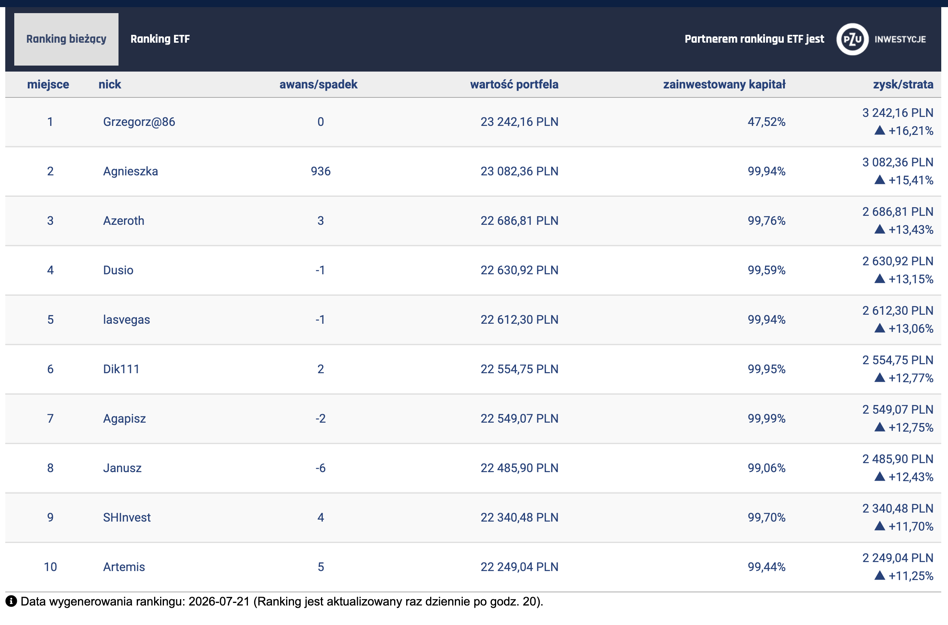Switch to the Ranking ETF tab
Image resolution: width=948 pixels, height=625 pixels.
point(160,39)
